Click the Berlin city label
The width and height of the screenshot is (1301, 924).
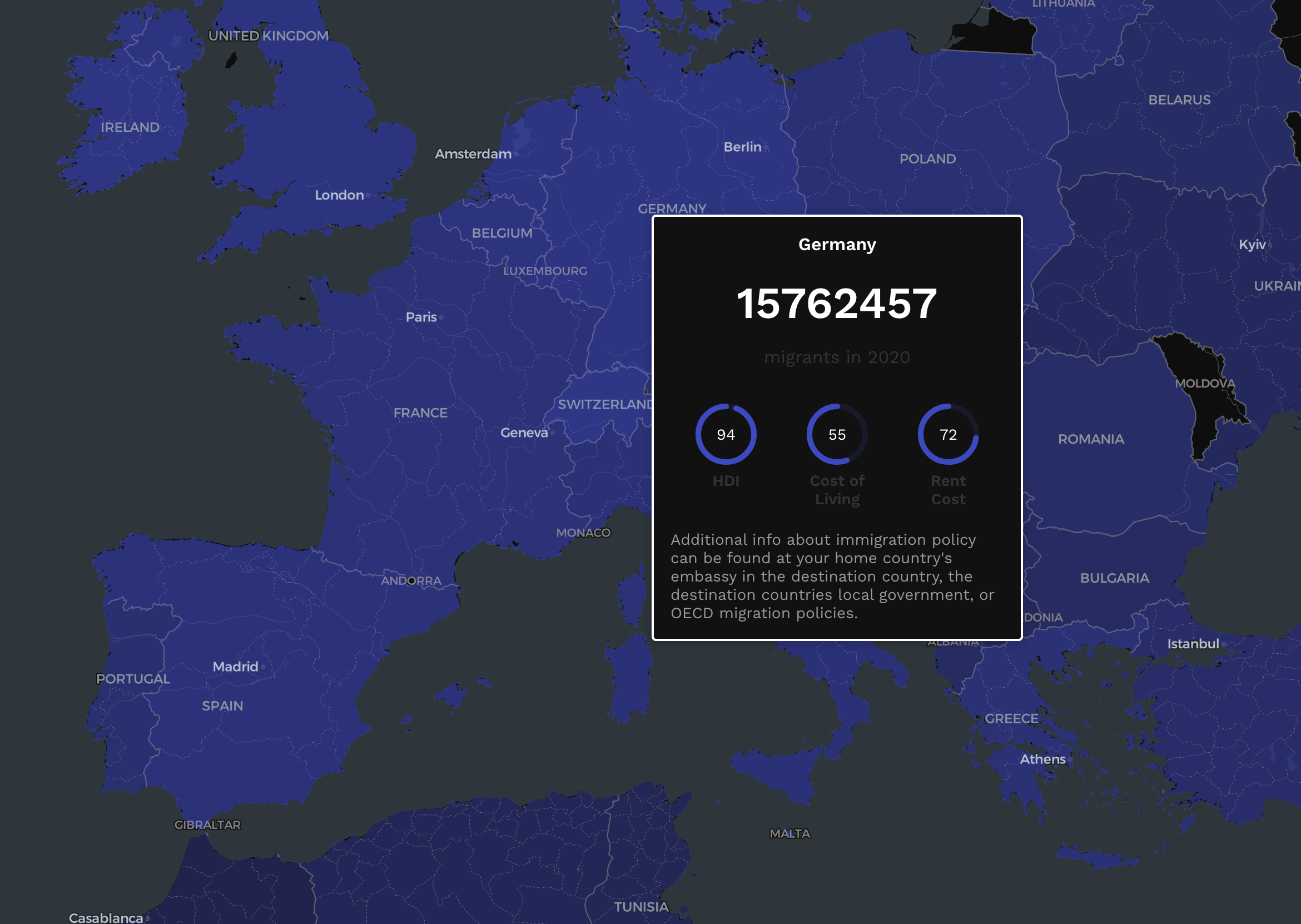742,147
